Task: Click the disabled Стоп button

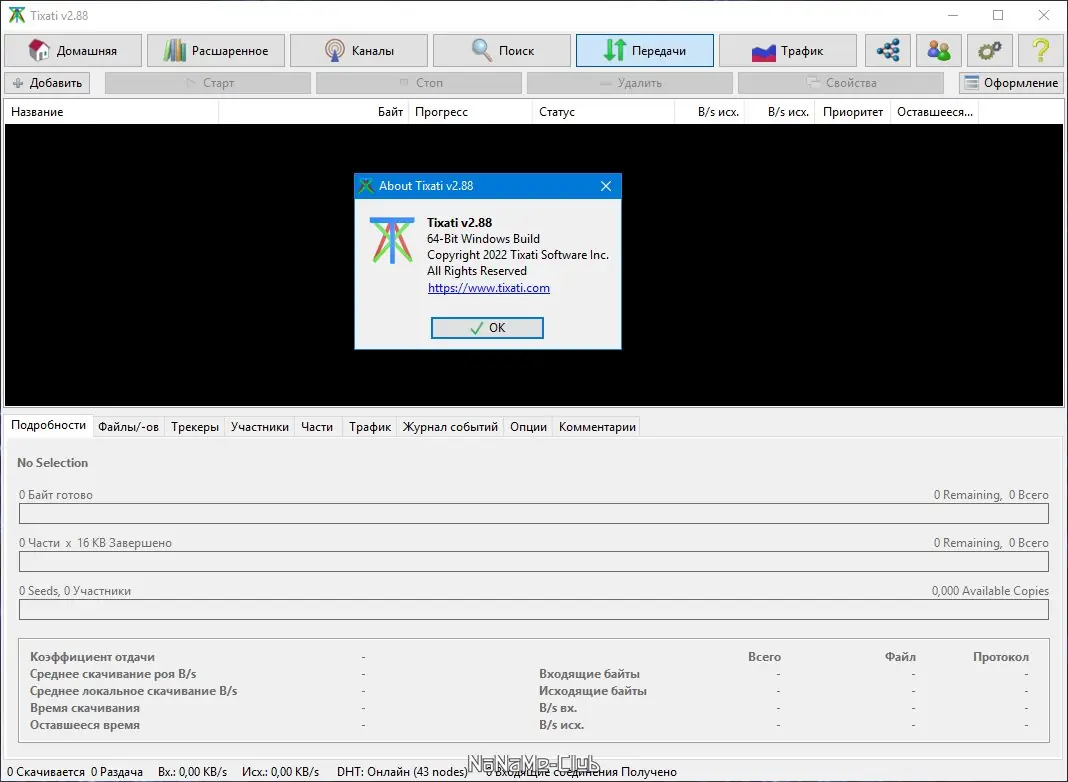Action: pyautogui.click(x=419, y=83)
